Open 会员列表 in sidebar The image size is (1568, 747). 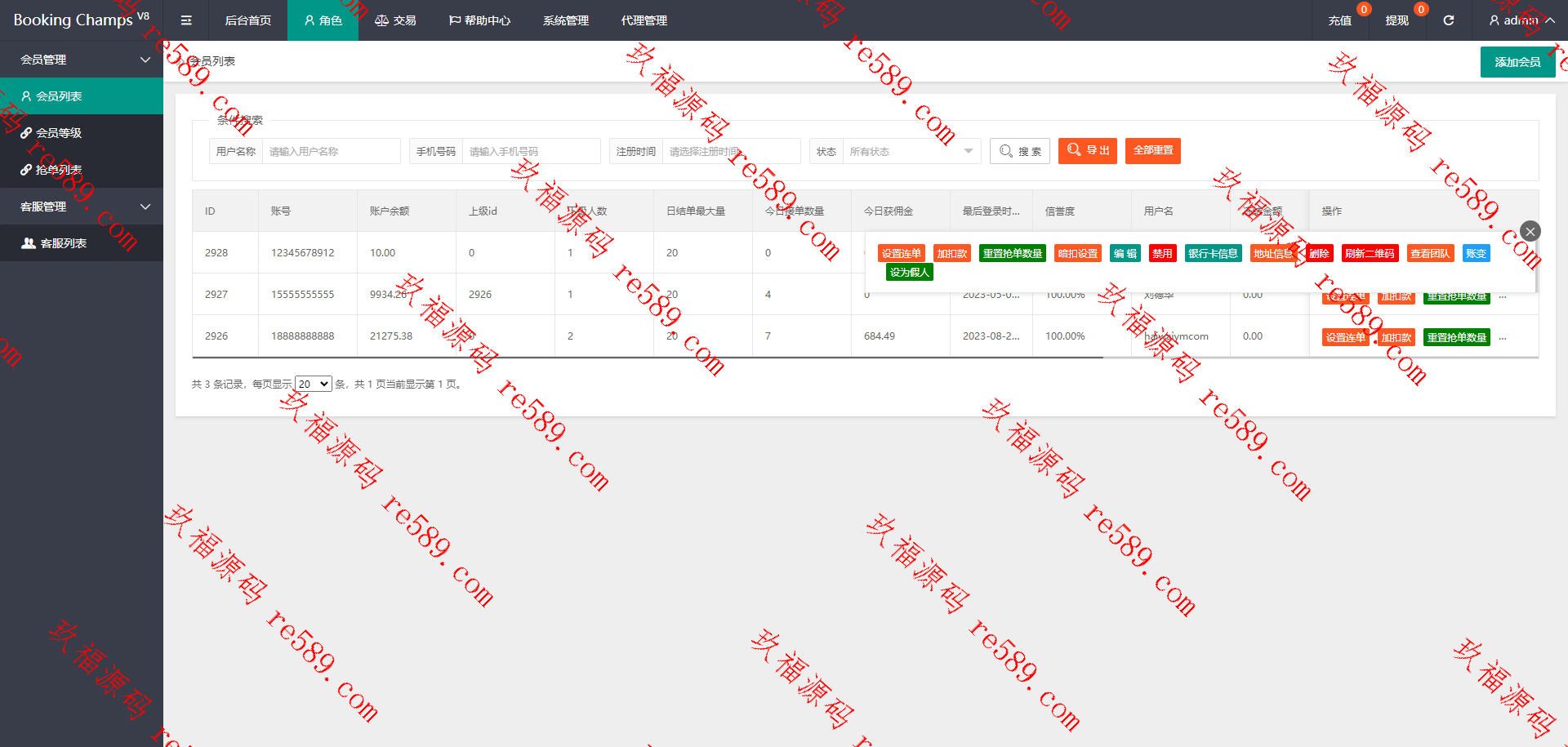[x=82, y=96]
